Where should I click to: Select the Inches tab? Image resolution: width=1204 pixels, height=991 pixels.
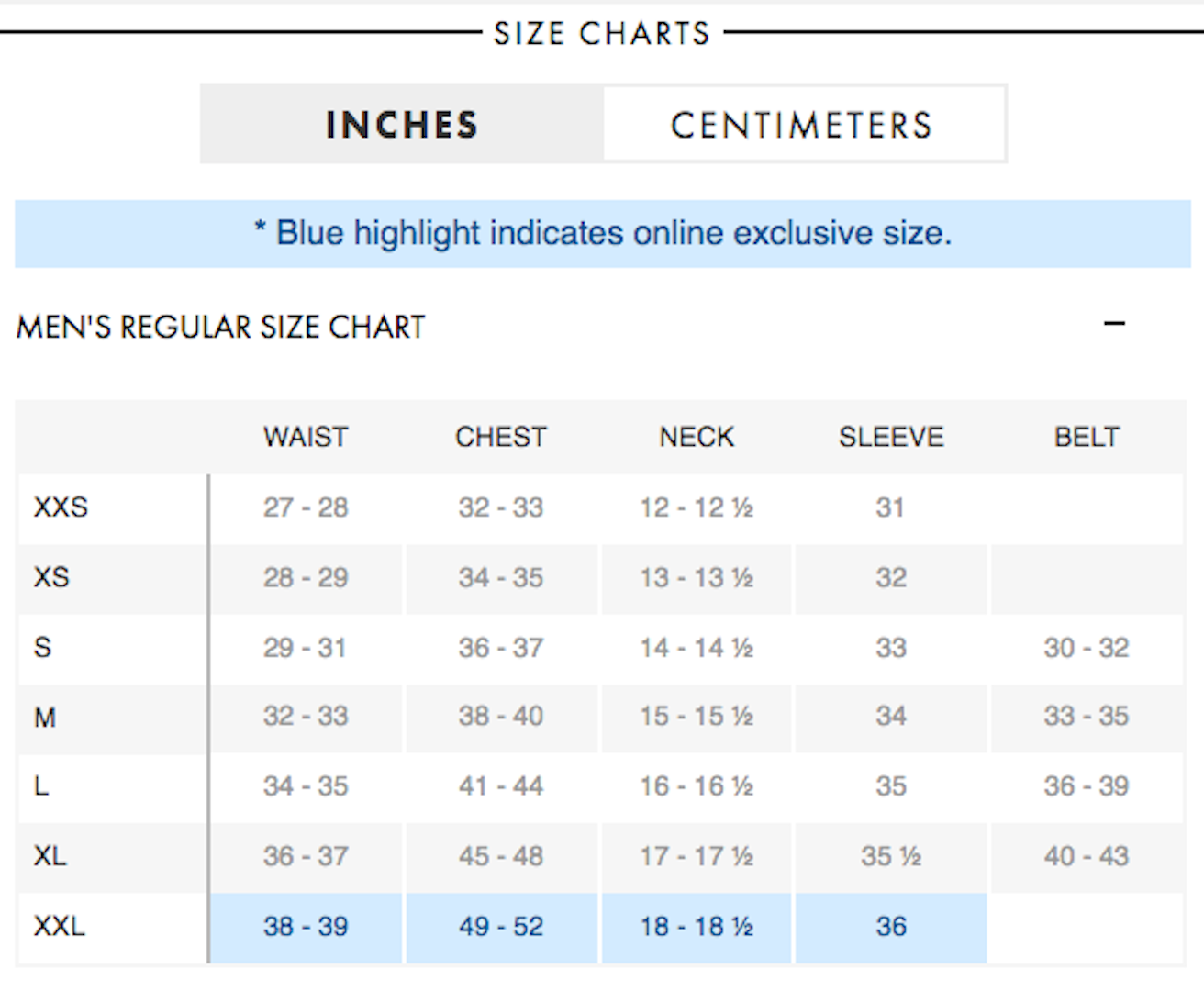click(402, 125)
